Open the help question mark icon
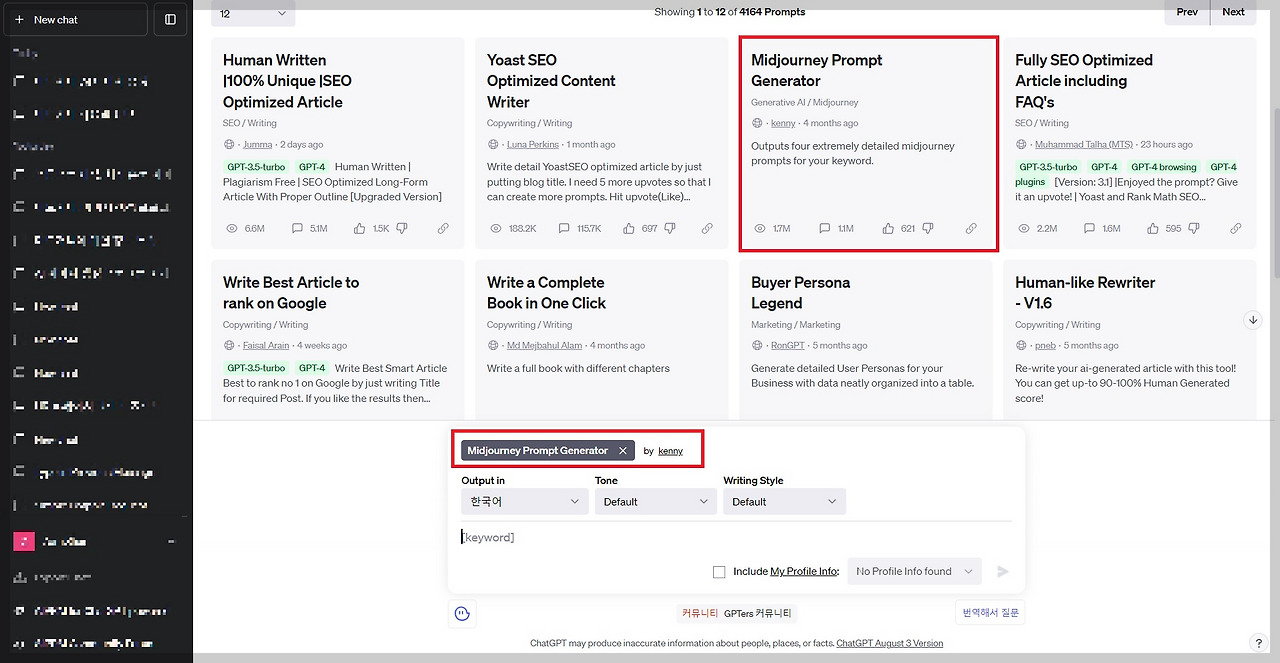Image resolution: width=1280 pixels, height=663 pixels. 1258,643
